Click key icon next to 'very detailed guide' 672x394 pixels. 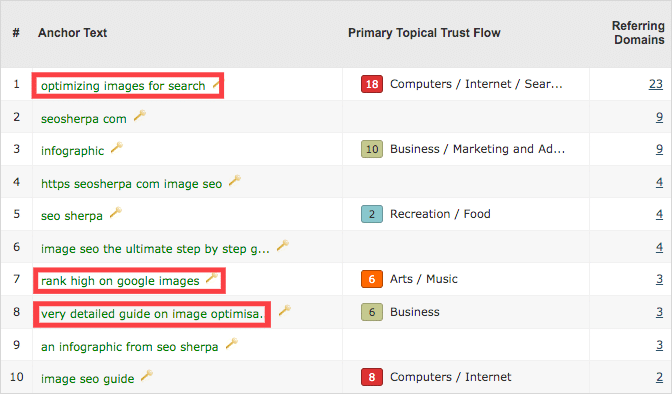tap(285, 310)
